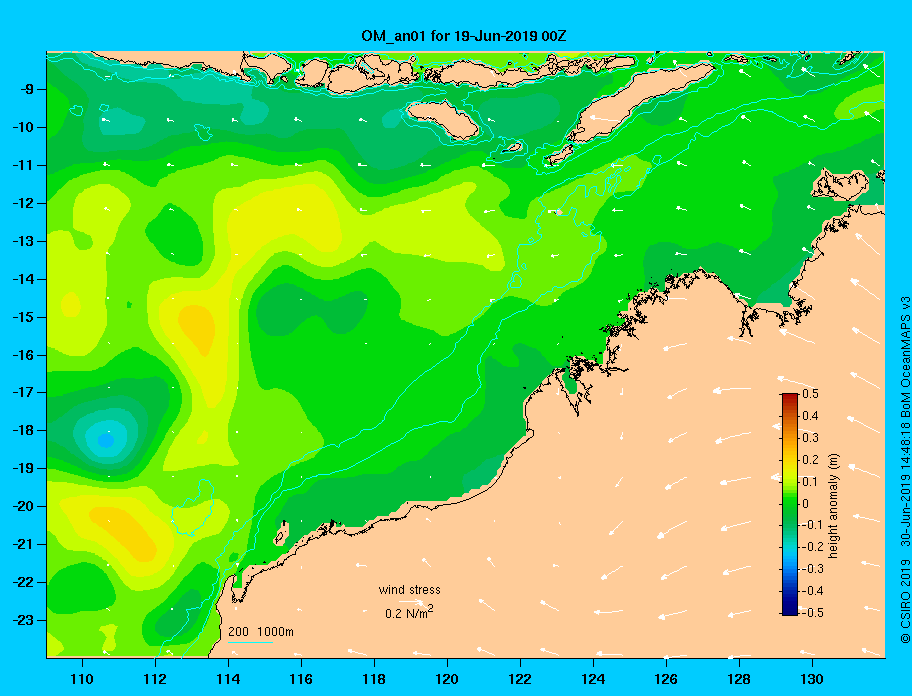Click the latitude axis label "-23"
Viewport: 912px width, 696px height.
[x=23, y=620]
